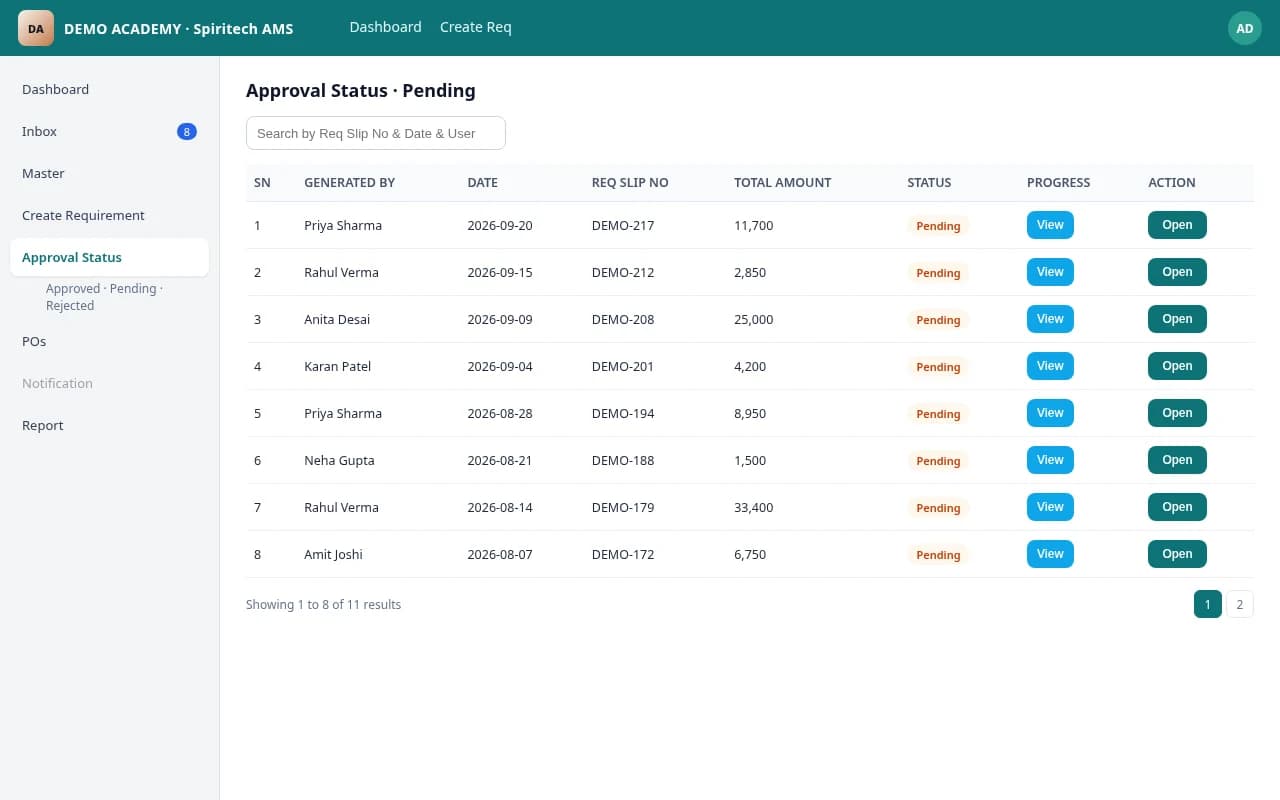Open requisition DEMO-212
Viewport: 1280px width, 800px height.
(1177, 272)
